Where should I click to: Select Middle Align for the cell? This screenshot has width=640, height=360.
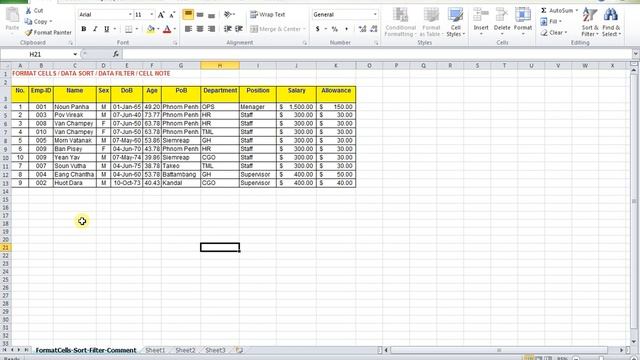pos(200,15)
